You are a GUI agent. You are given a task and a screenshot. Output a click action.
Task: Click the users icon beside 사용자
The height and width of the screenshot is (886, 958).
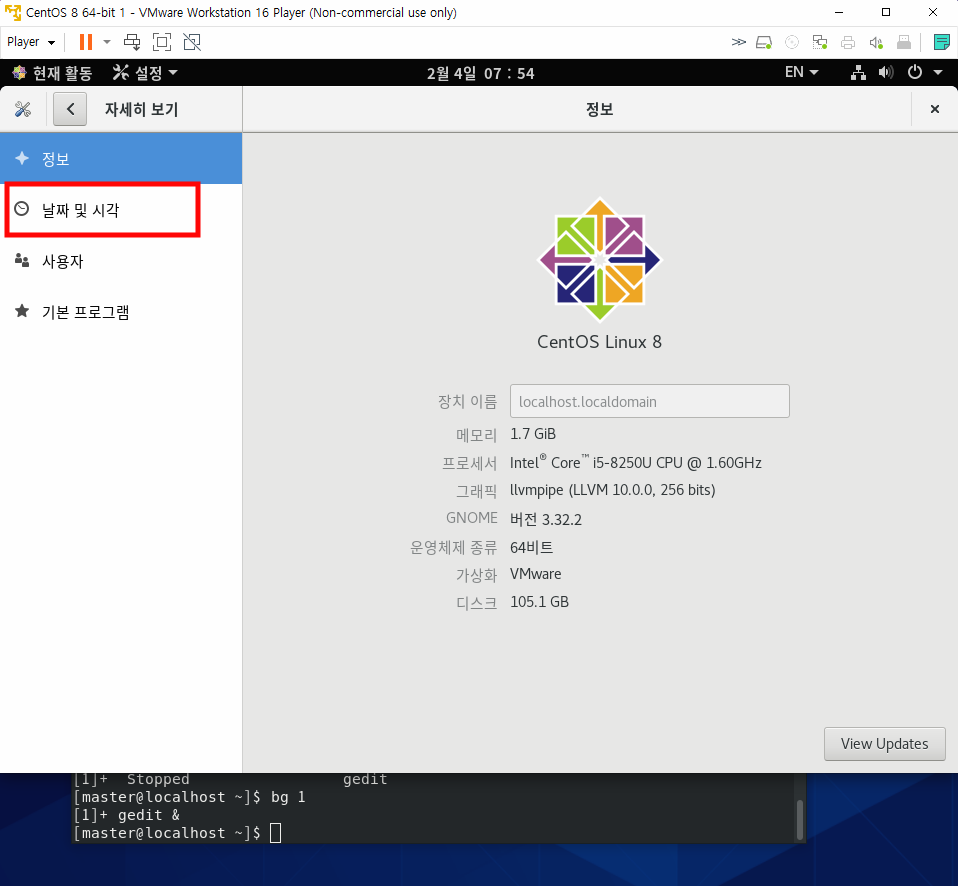pyautogui.click(x=22, y=260)
